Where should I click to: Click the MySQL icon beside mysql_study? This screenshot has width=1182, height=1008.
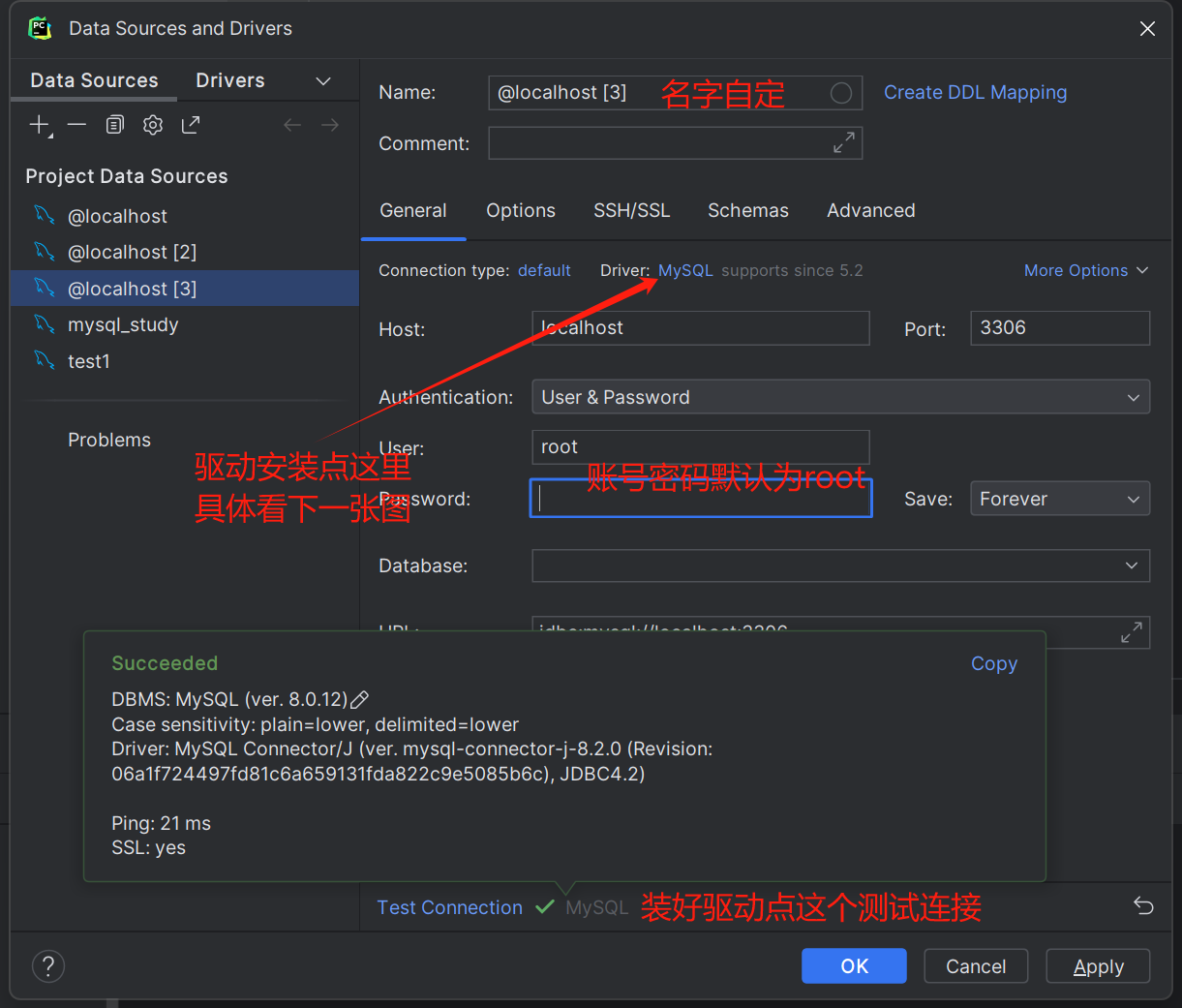[45, 323]
